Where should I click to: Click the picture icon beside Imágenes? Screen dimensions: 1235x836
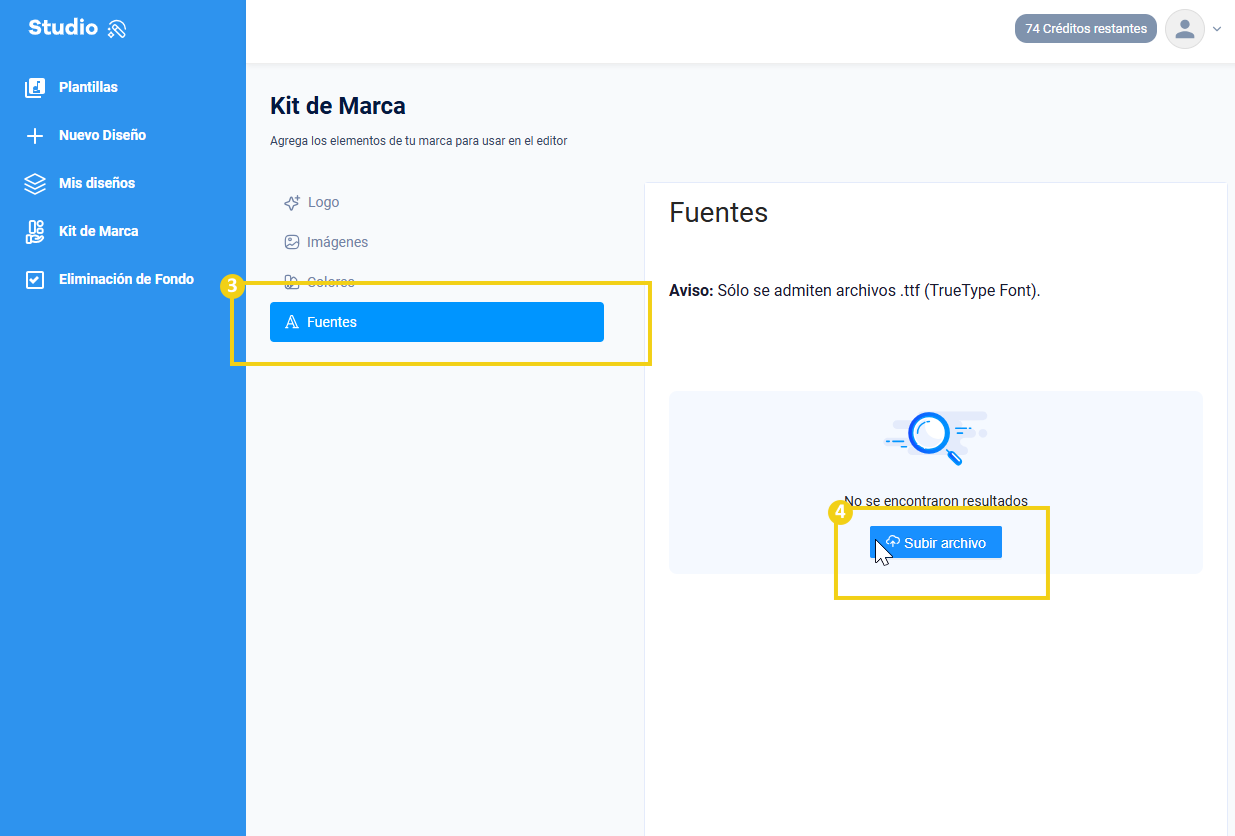(292, 242)
